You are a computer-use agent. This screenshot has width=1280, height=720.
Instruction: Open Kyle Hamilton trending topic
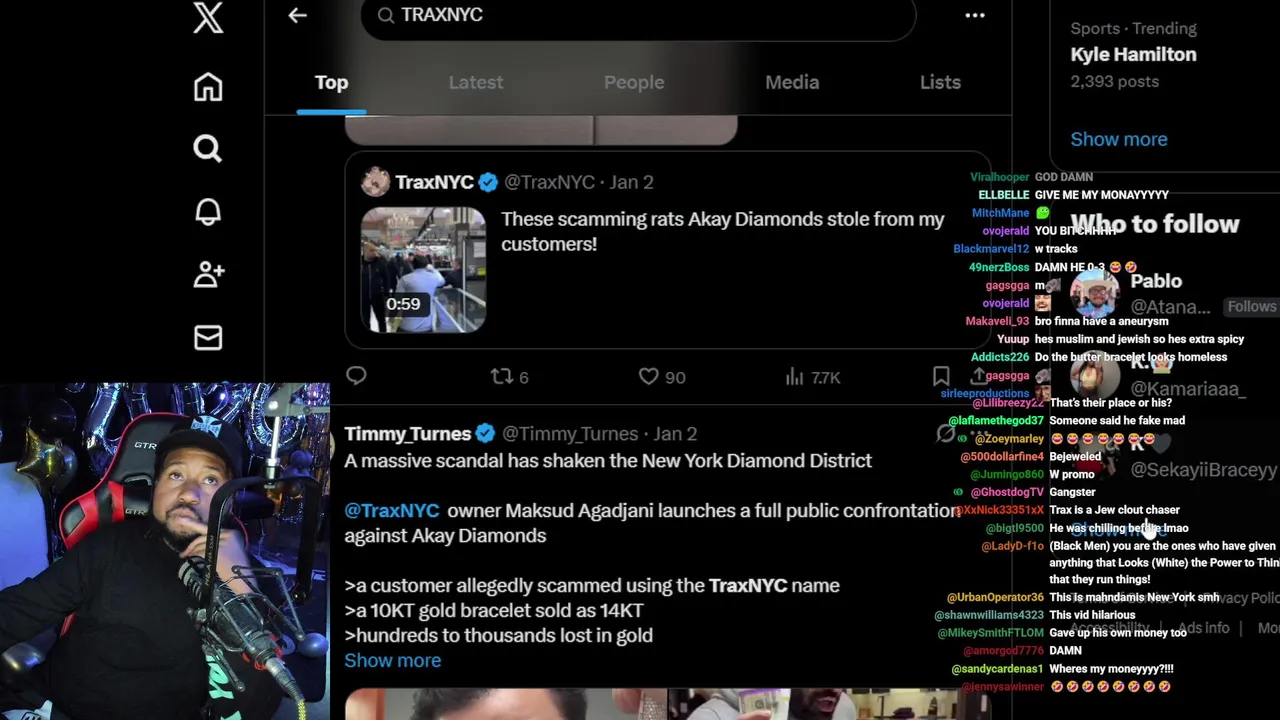tap(1133, 55)
